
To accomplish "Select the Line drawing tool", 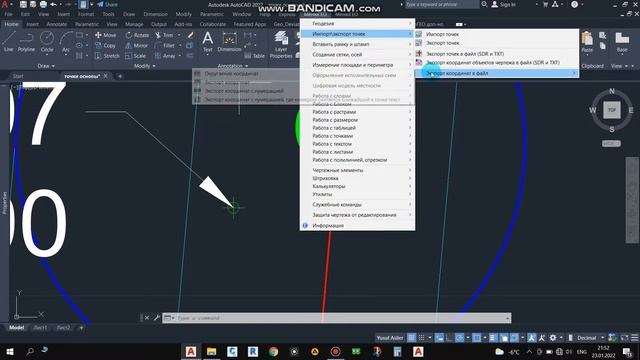I will [9, 42].
